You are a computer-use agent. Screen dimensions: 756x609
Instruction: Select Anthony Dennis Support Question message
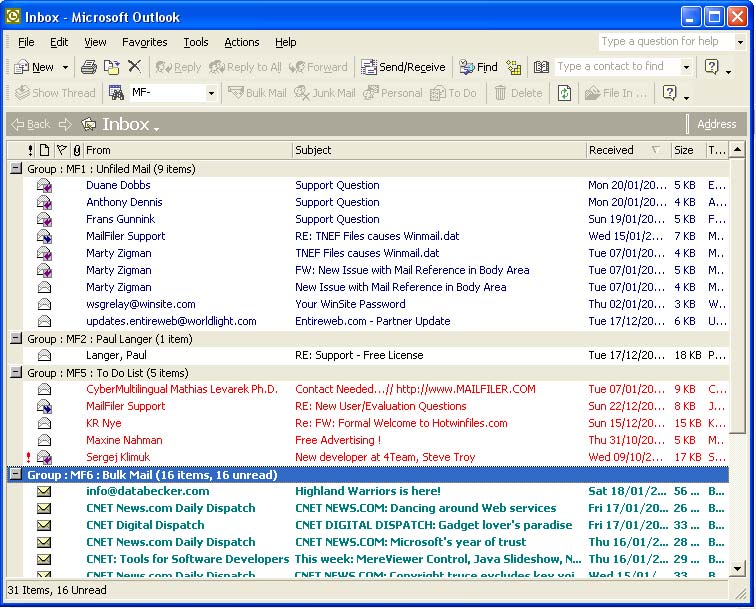click(376, 203)
